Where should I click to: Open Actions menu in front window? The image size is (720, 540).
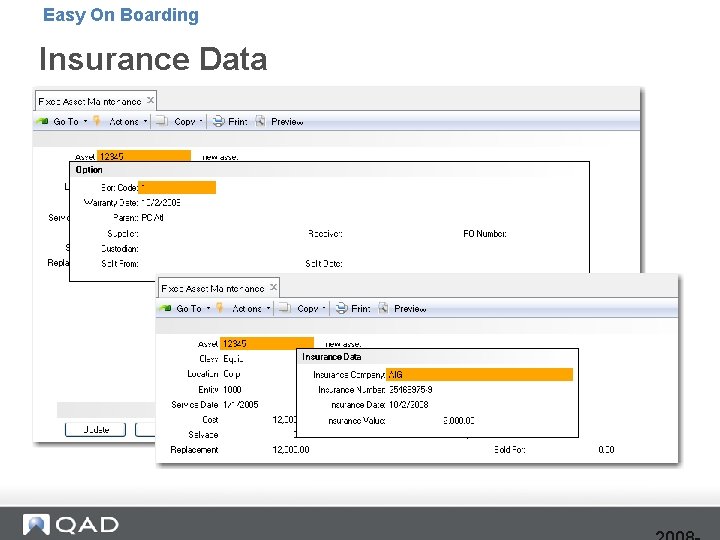(x=247, y=309)
